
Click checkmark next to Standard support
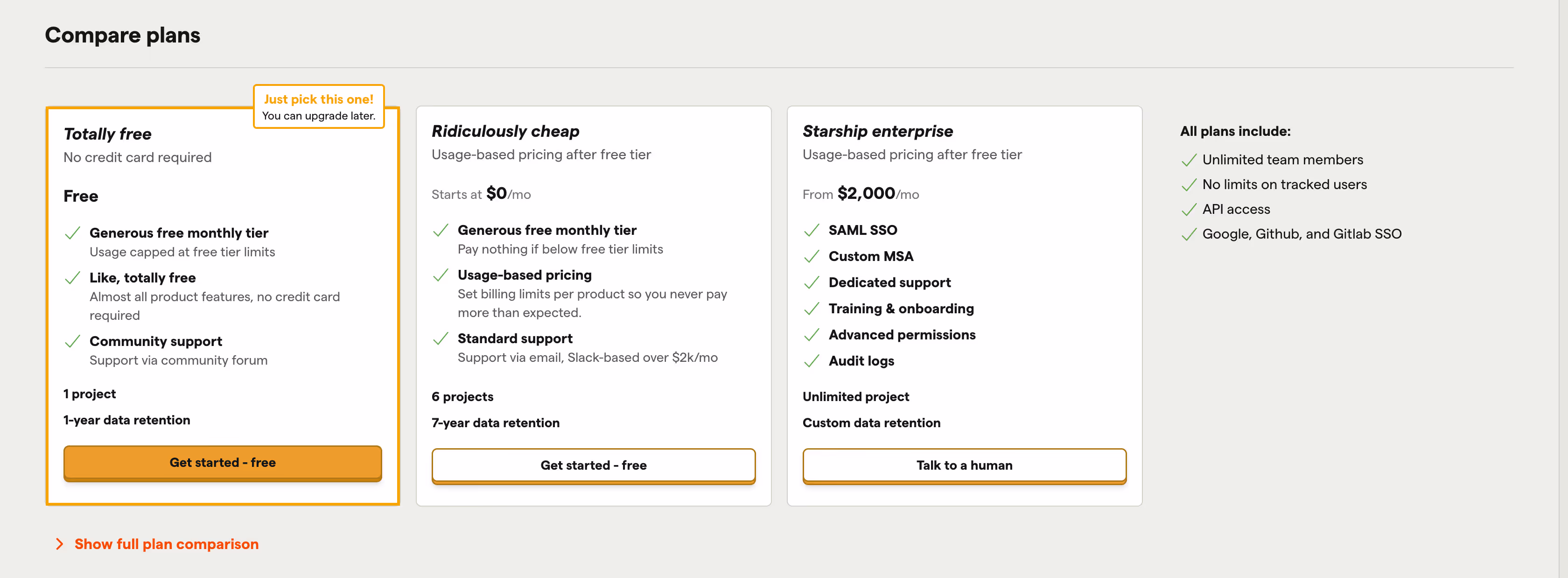(x=440, y=338)
